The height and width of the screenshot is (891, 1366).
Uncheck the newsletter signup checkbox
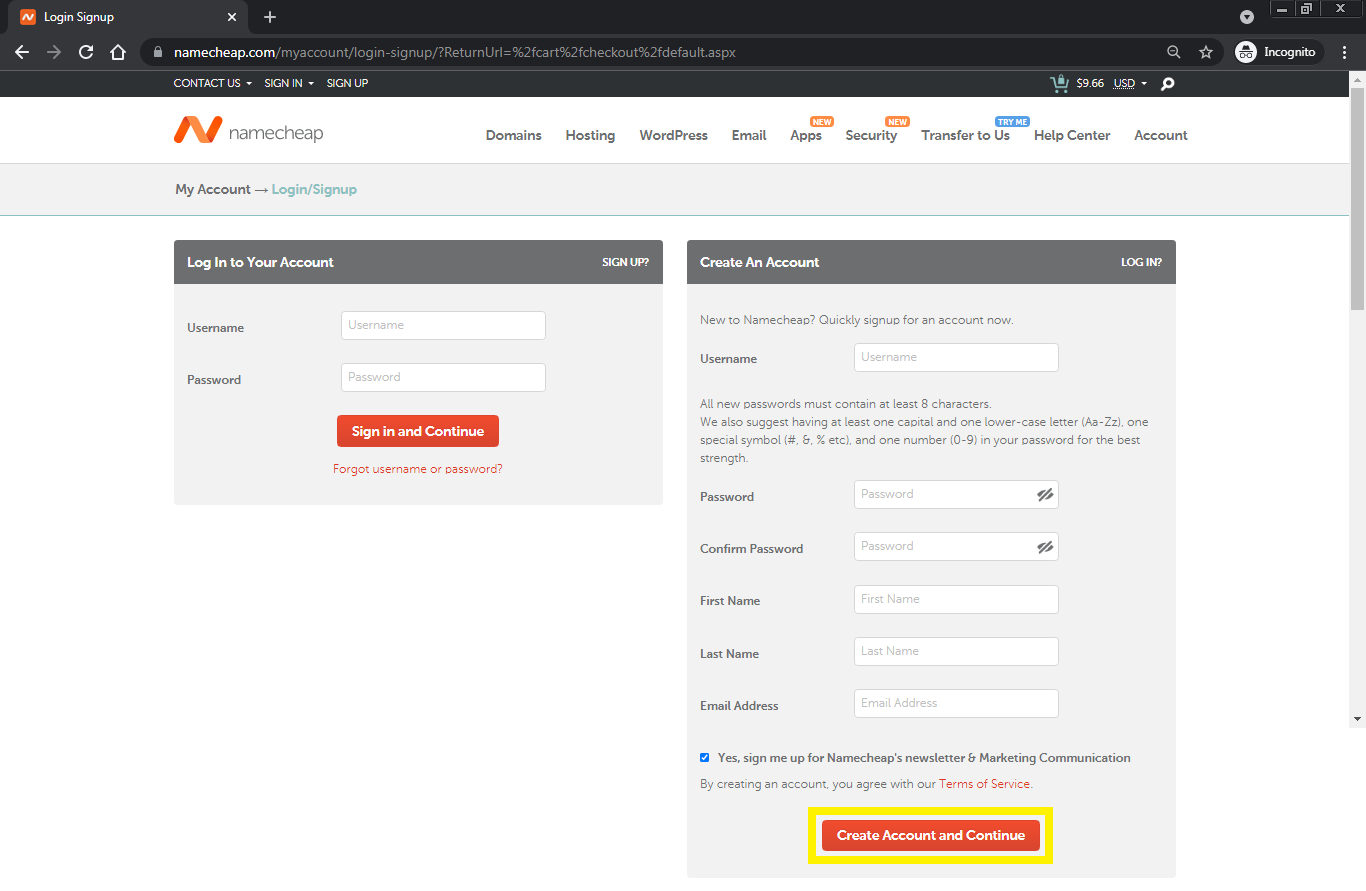[705, 758]
